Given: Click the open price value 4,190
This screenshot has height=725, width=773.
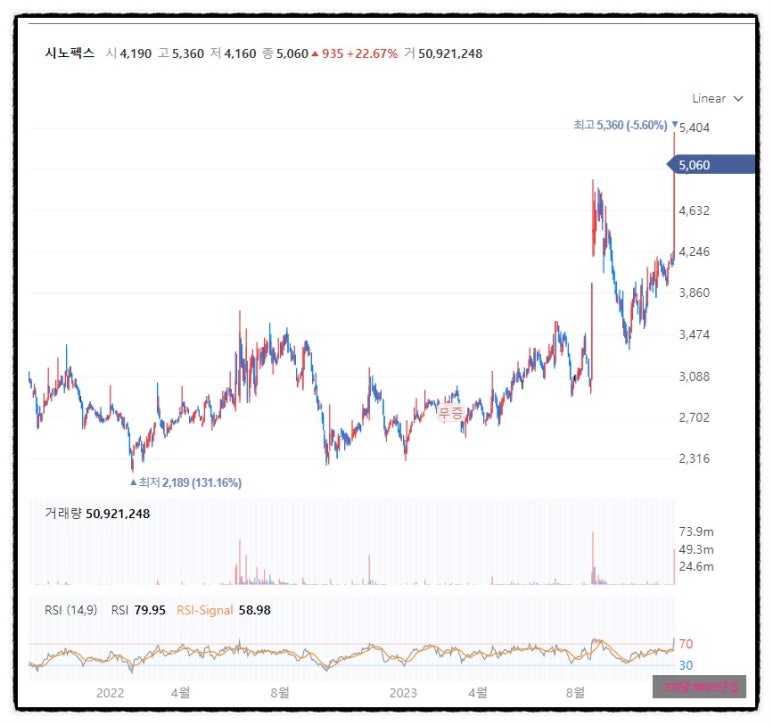Looking at the screenshot, I should pyautogui.click(x=136, y=53).
